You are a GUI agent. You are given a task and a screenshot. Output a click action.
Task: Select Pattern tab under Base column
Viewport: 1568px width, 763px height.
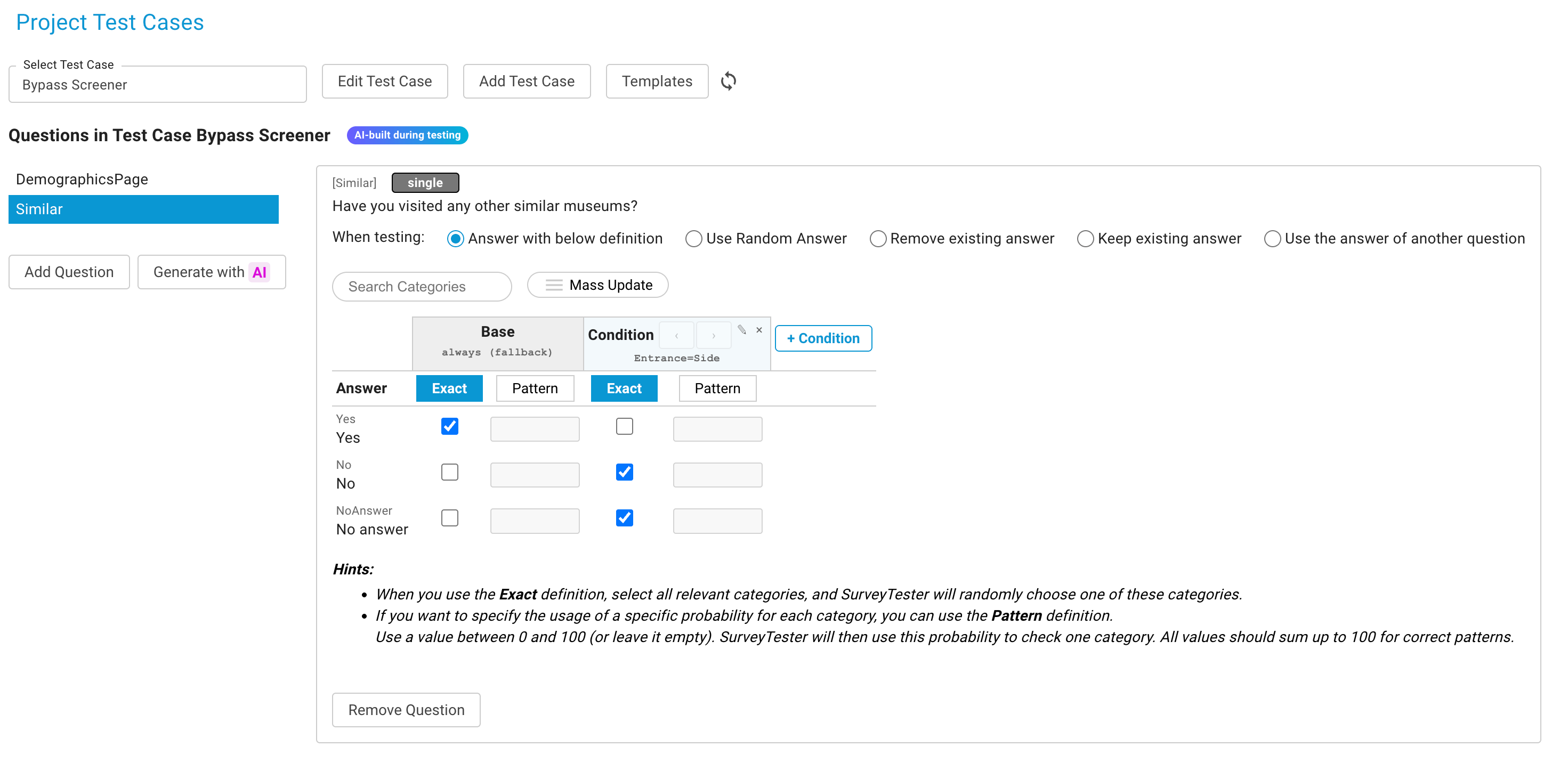535,388
